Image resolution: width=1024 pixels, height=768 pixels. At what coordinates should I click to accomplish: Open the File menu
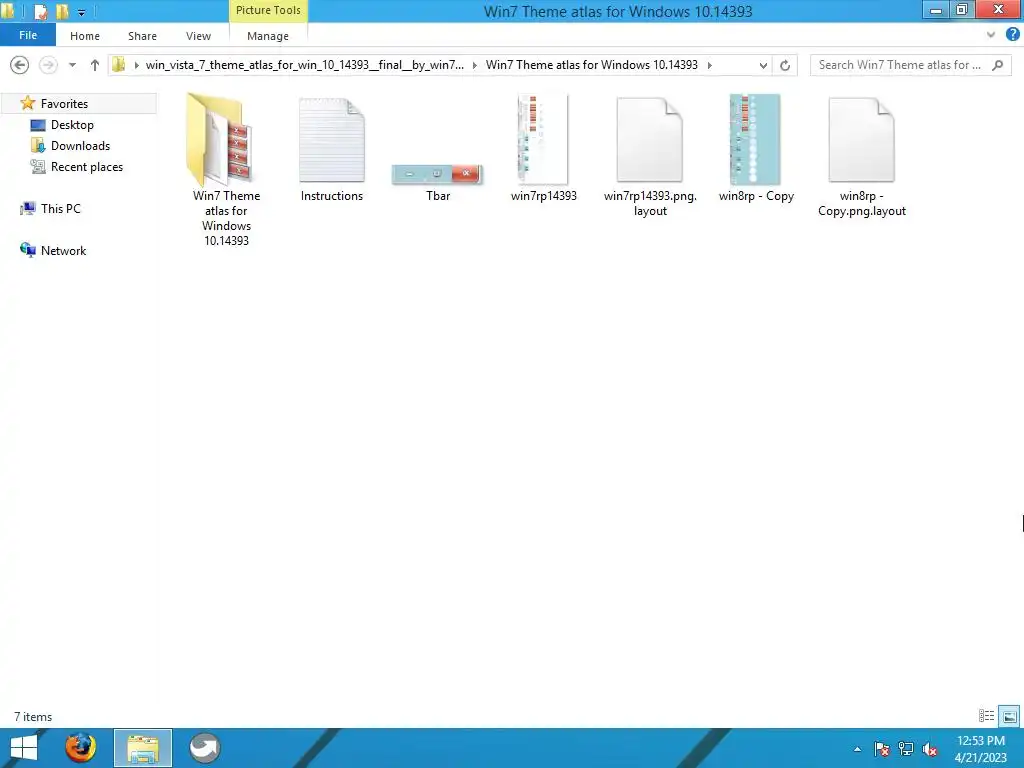[27, 35]
